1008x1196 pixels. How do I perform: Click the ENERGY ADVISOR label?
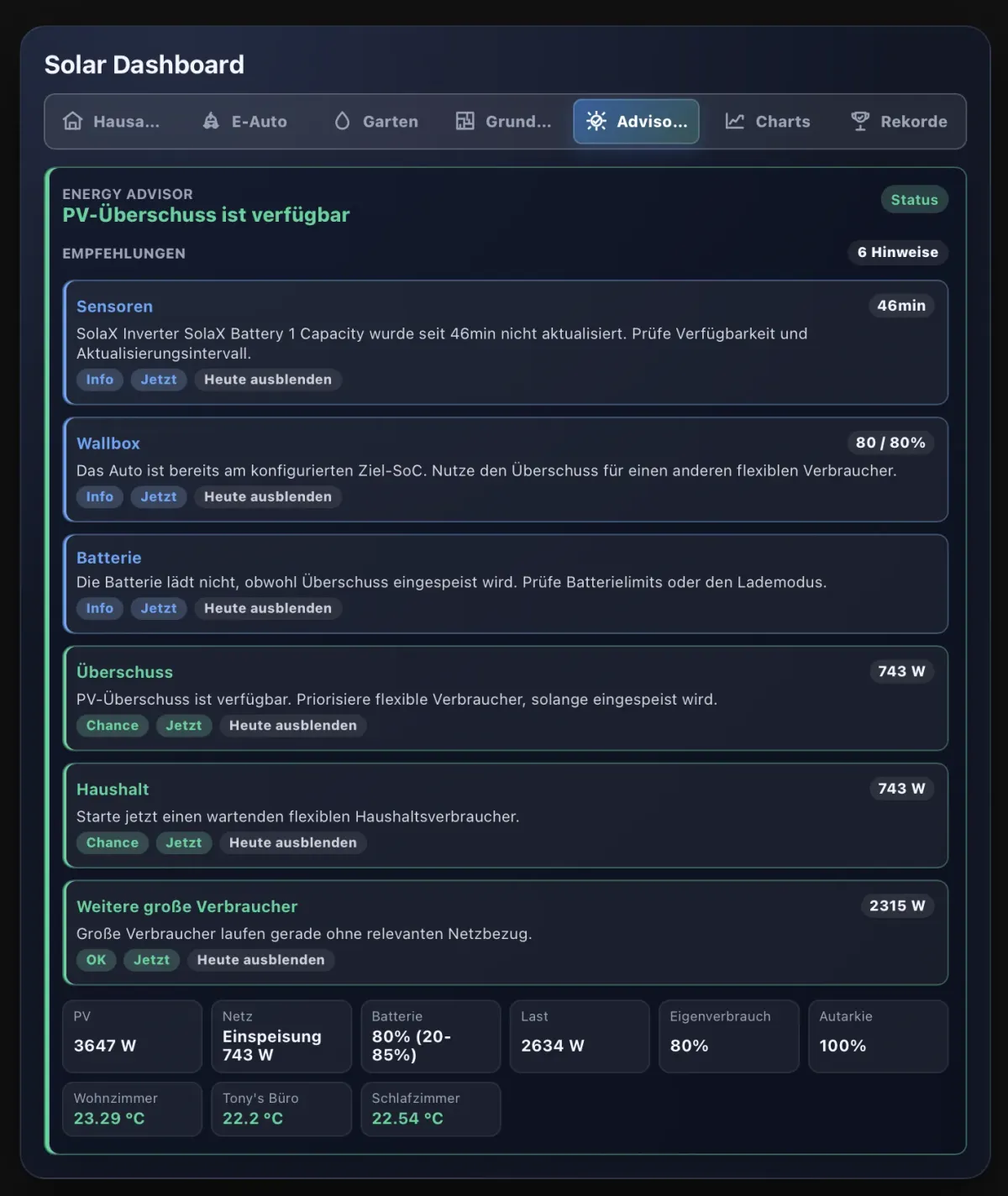pos(128,194)
